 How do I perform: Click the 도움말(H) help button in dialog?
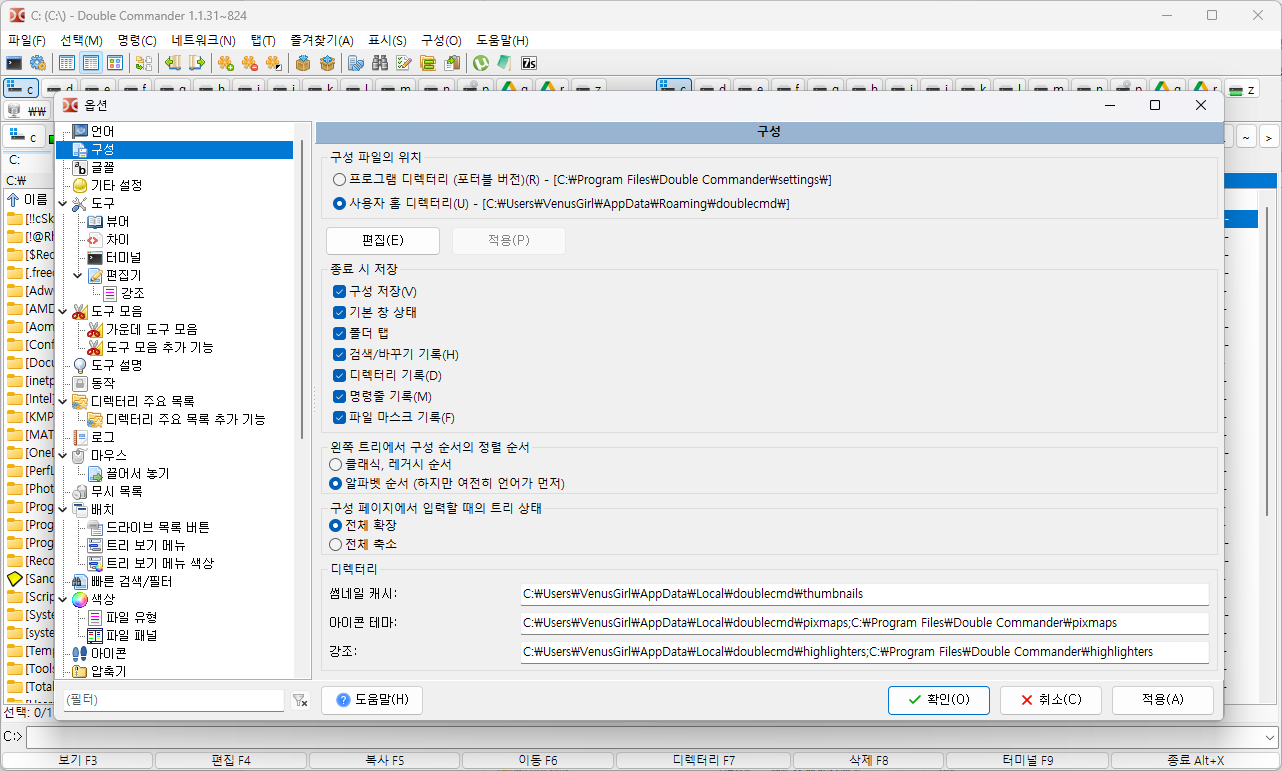tap(372, 700)
